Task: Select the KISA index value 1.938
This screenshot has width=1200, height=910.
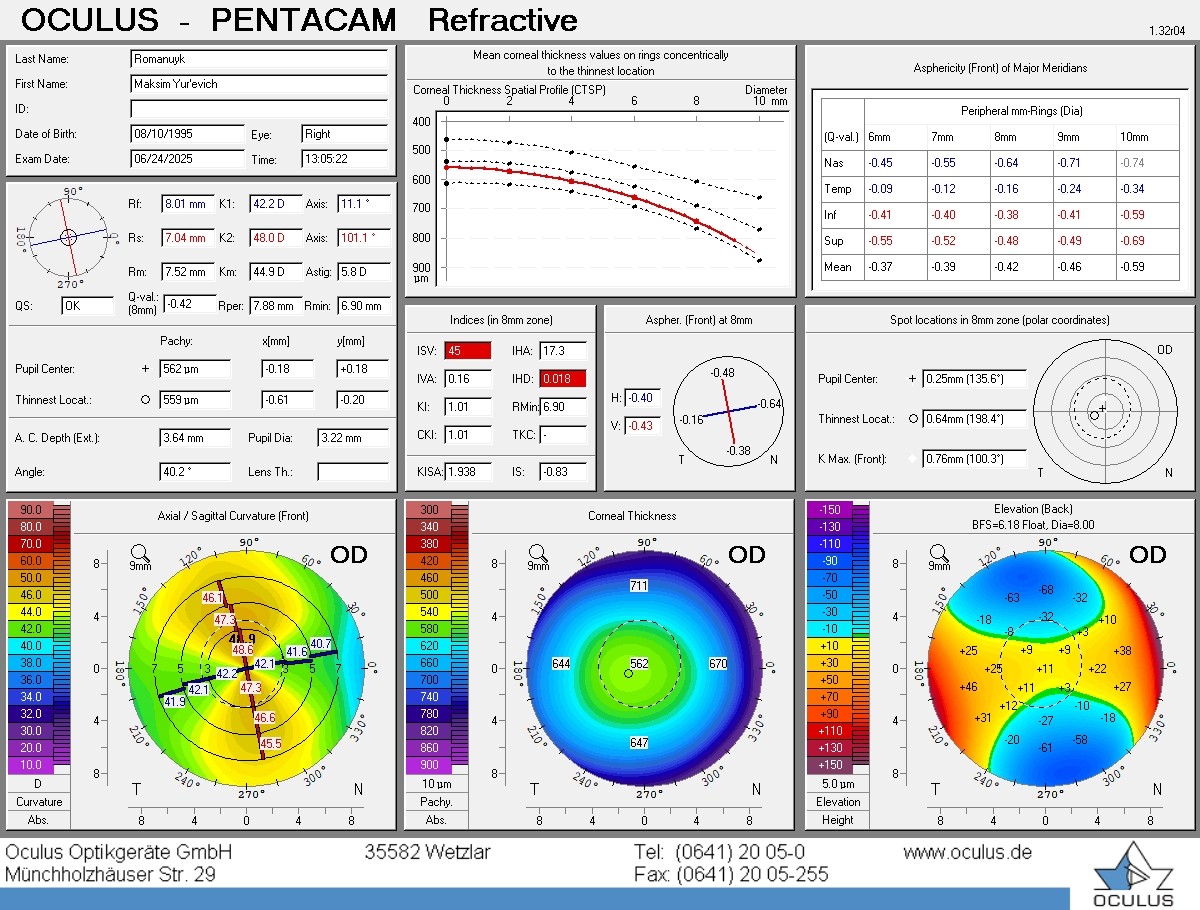Action: (467, 472)
